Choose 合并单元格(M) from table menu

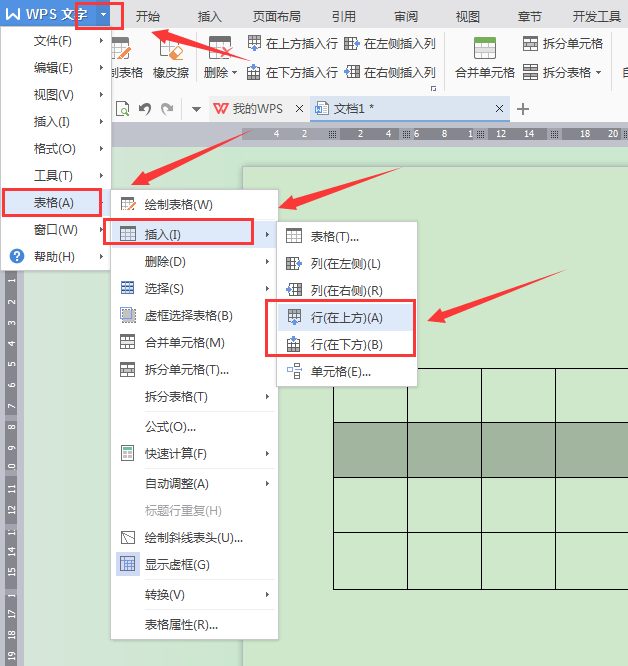tap(194, 343)
